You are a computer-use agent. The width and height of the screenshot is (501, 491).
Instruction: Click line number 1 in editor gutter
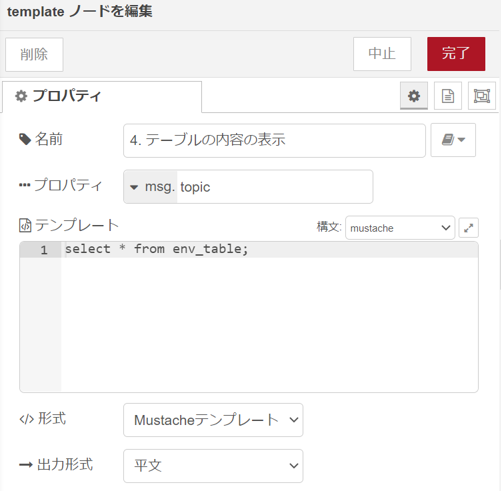(x=44, y=250)
